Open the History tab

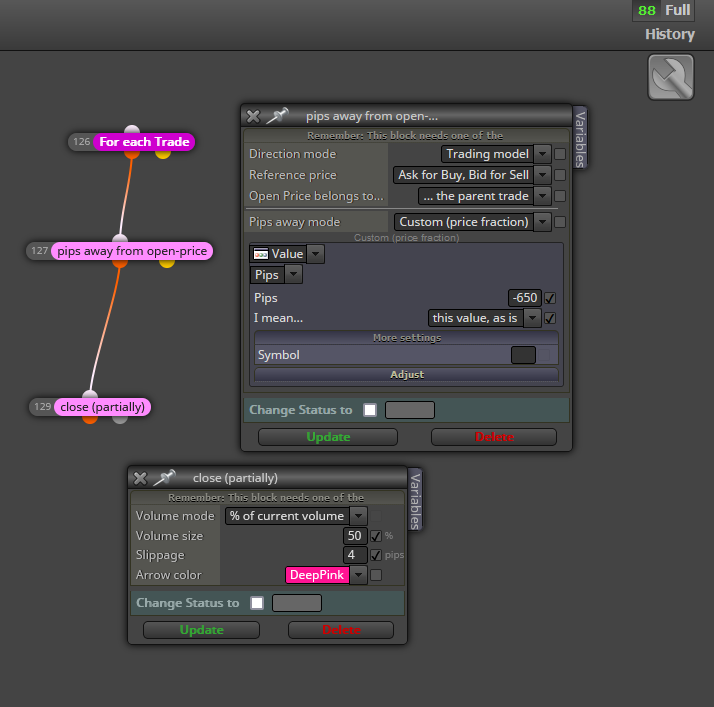tap(670, 34)
